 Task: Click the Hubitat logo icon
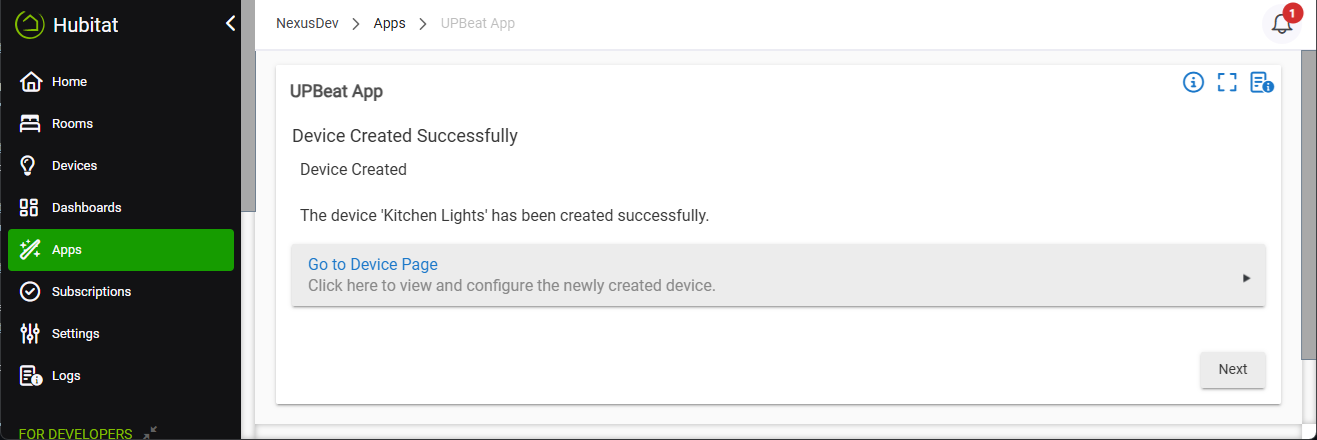pyautogui.click(x=30, y=24)
